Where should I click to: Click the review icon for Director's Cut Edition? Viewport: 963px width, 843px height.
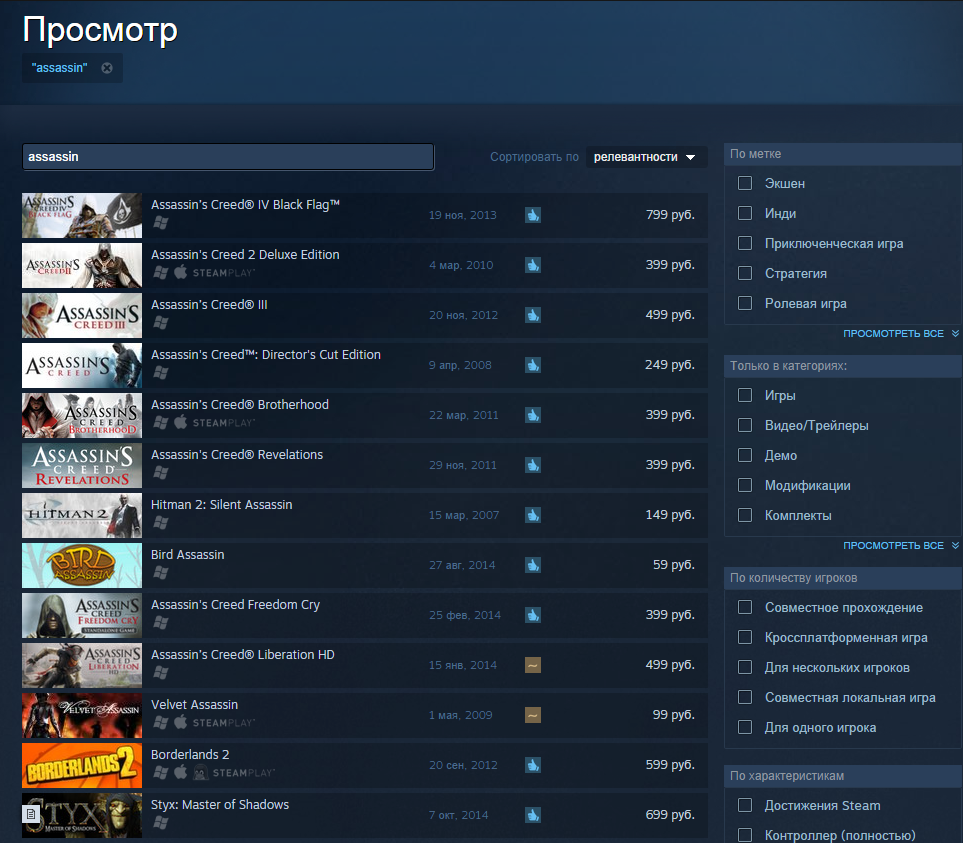532,365
